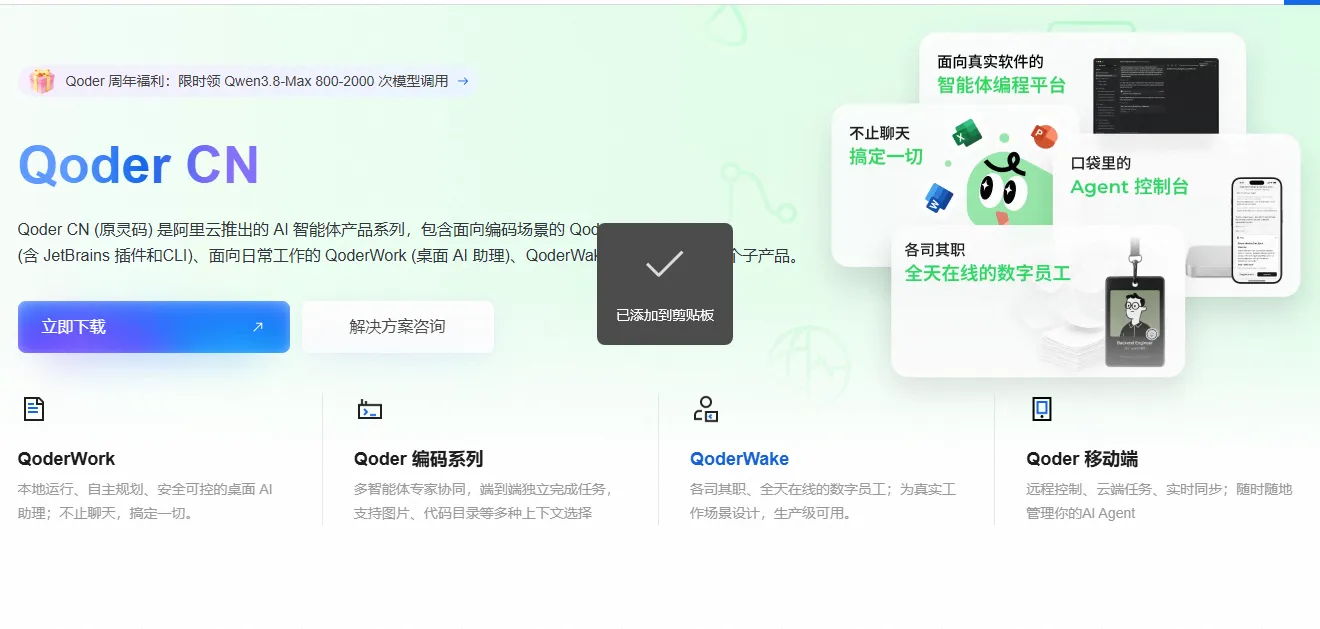The width and height of the screenshot is (1320, 629).
Task: Click the 已添加到剪贴板 toast message
Action: (665, 284)
